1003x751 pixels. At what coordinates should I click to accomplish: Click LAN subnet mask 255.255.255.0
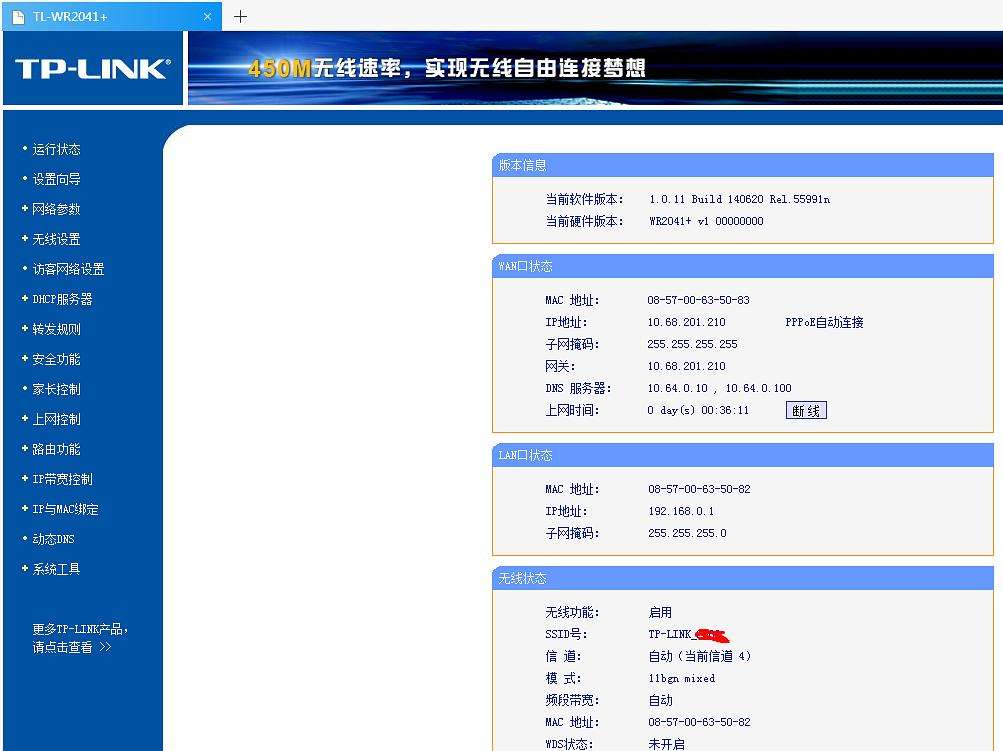tap(688, 534)
